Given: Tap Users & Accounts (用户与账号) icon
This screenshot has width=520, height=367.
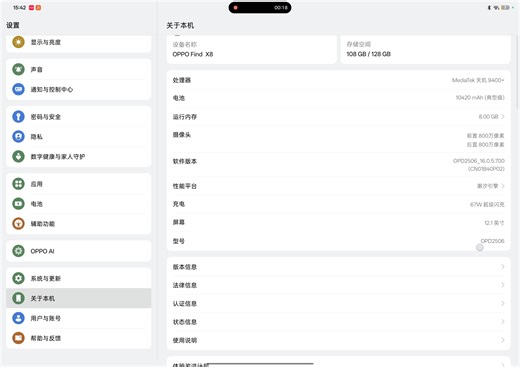Looking at the screenshot, I should tap(18, 318).
